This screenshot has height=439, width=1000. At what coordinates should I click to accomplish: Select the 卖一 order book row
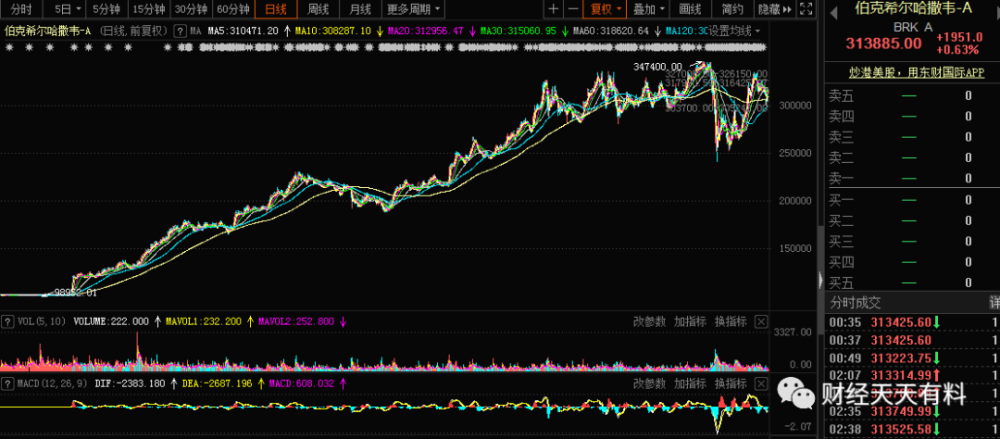tap(911, 178)
